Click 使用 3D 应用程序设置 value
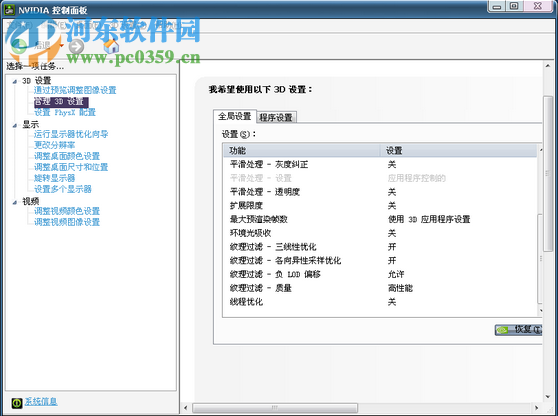The height and width of the screenshot is (416, 558). (x=429, y=219)
